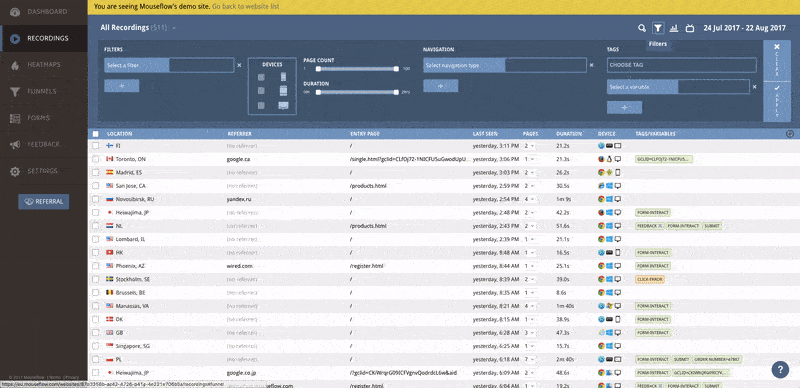Check the tablet device checkbox in Devices
Viewport: 800px width, 388px height.
(x=261, y=91)
